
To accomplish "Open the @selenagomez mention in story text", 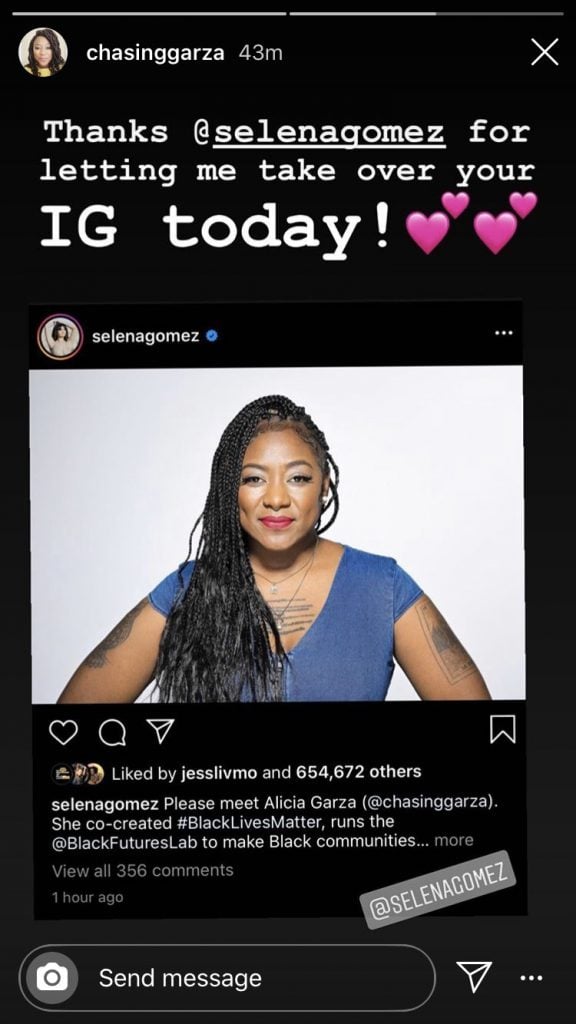I will point(320,133).
